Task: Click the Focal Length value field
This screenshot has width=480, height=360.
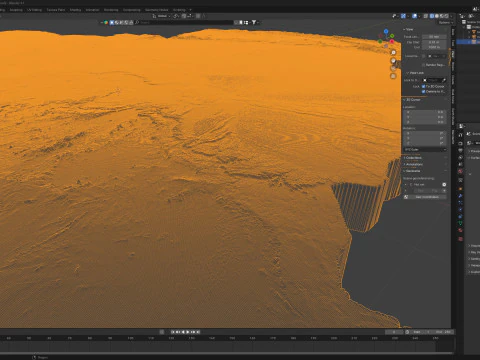Action: click(434, 37)
